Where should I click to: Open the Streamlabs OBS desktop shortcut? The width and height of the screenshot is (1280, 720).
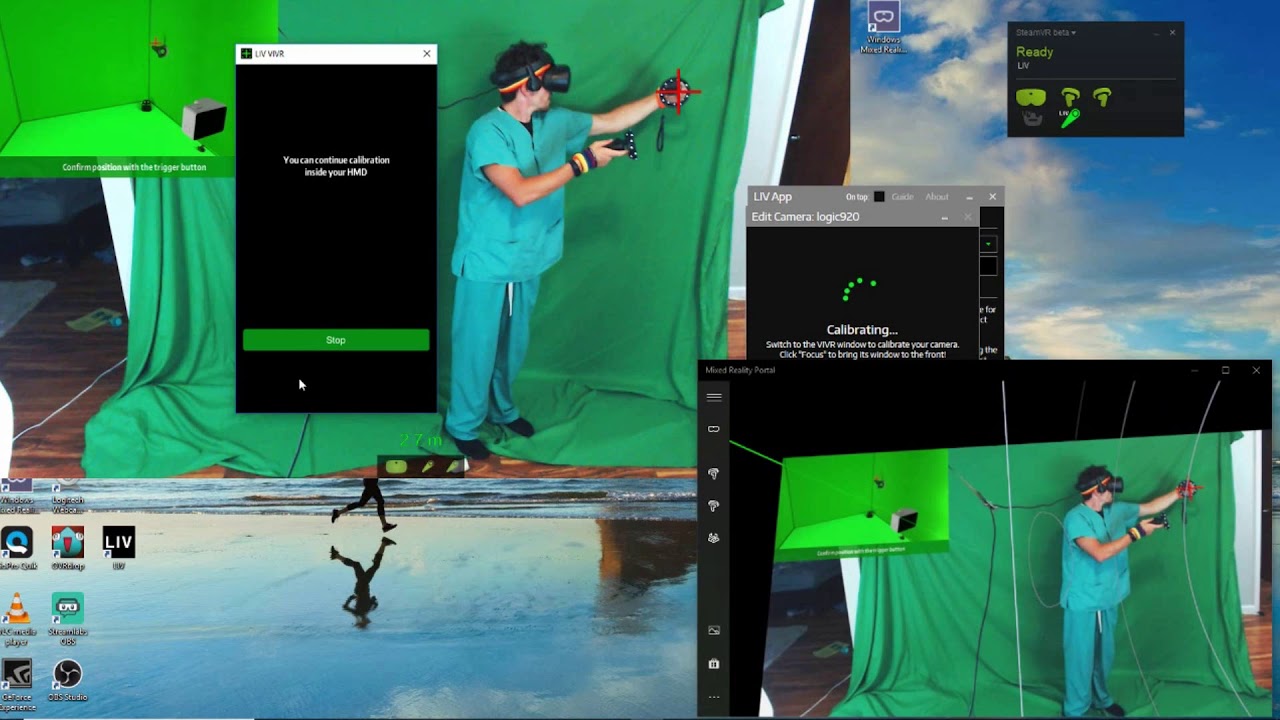point(67,618)
